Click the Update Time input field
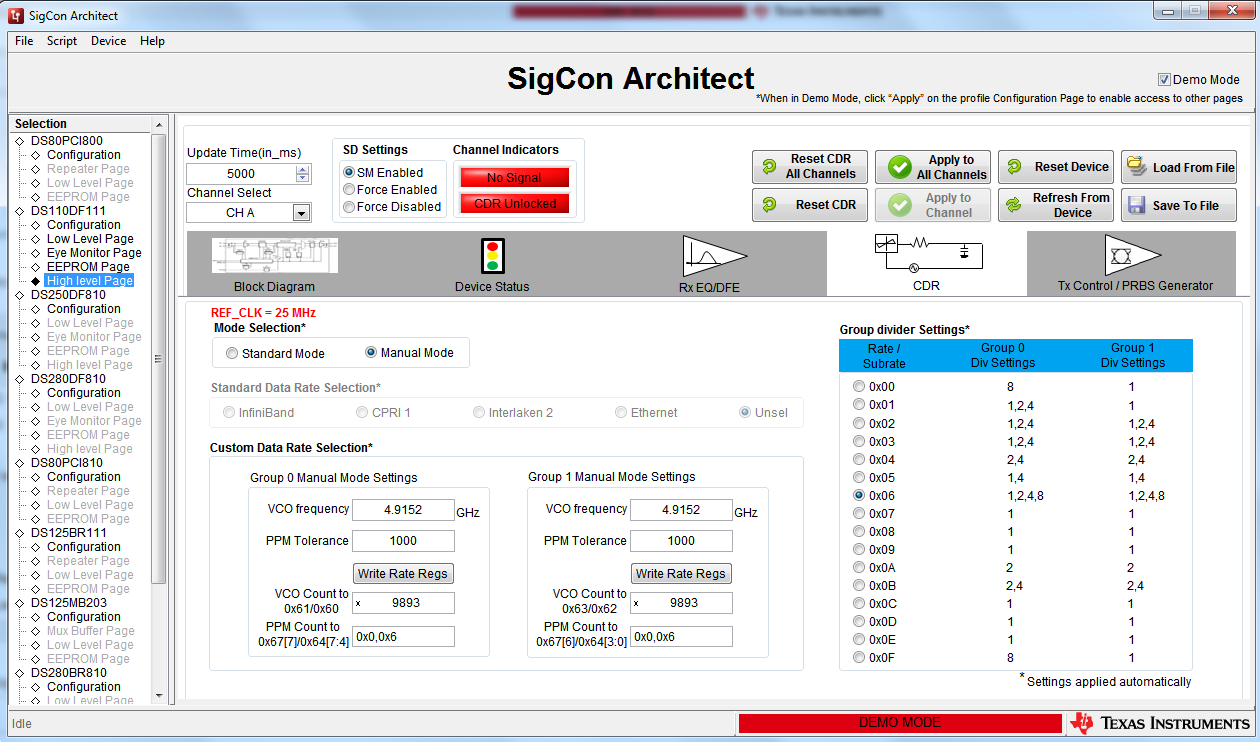 pyautogui.click(x=241, y=173)
